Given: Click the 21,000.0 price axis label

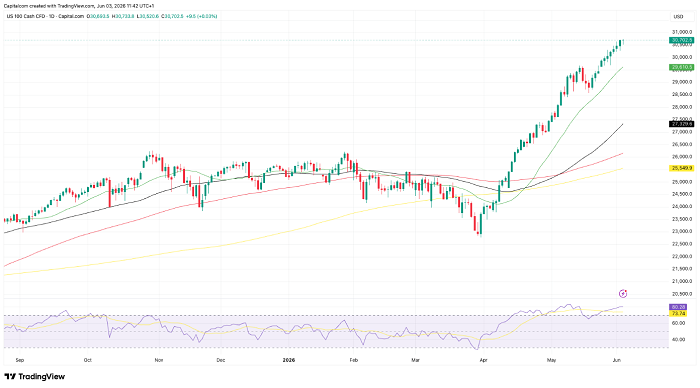Looking at the screenshot, I should (682, 281).
